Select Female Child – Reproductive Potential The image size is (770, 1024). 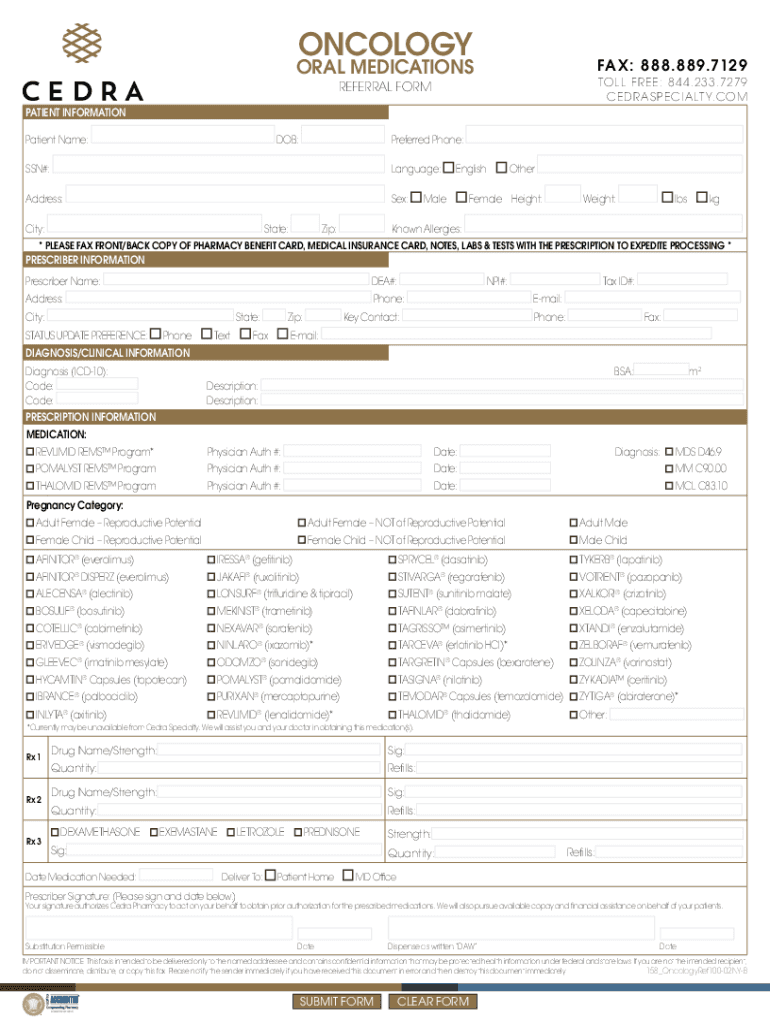[30, 540]
